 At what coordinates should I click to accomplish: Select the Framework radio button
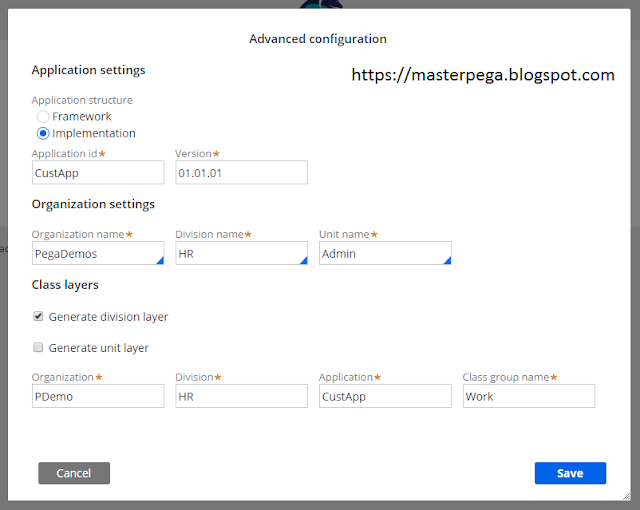click(43, 117)
